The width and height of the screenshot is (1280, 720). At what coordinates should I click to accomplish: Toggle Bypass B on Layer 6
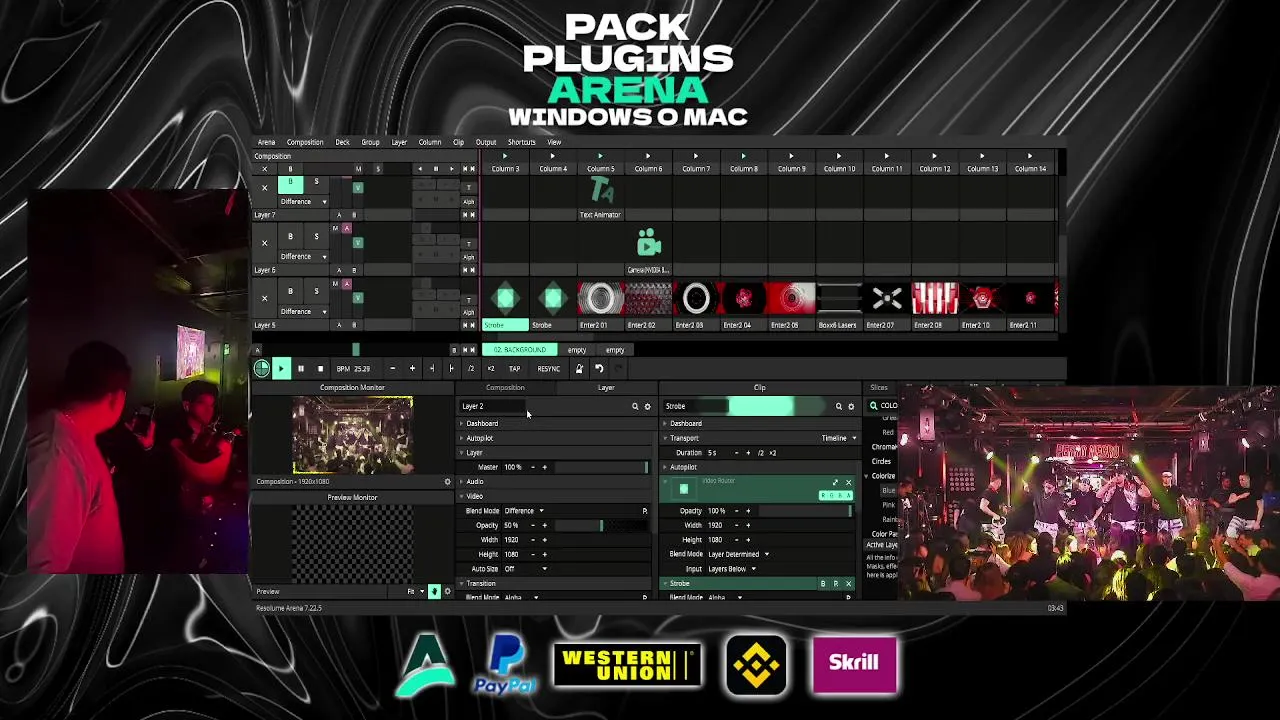[290, 237]
